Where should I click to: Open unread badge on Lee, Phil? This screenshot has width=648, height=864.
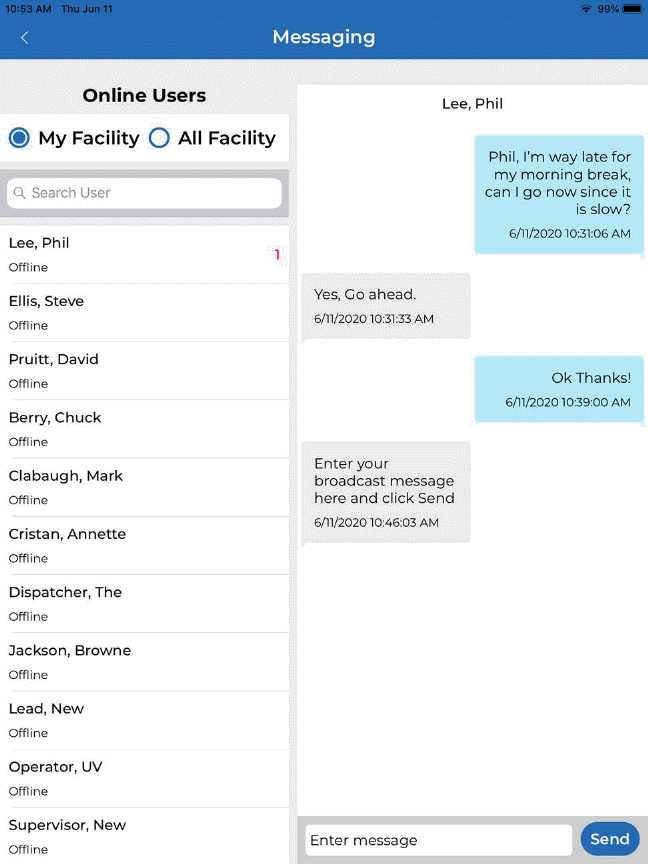click(277, 255)
